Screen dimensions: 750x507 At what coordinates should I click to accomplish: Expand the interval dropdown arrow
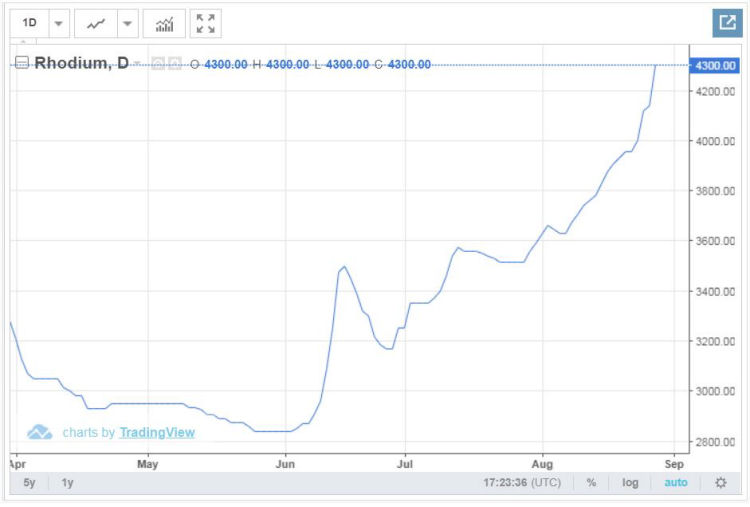(59, 23)
